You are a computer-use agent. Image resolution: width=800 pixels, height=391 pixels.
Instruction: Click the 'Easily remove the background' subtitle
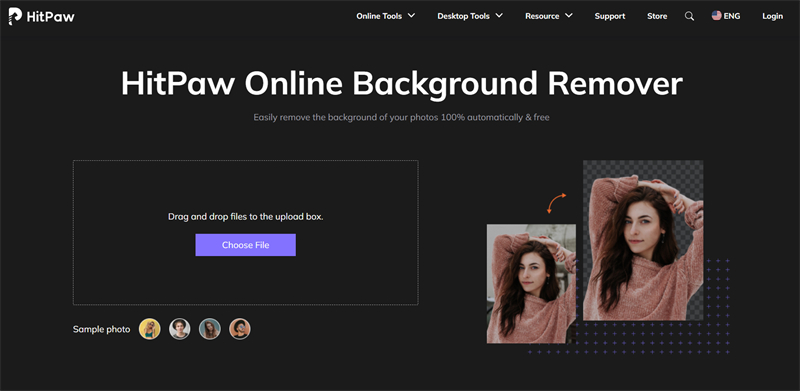[x=402, y=117]
